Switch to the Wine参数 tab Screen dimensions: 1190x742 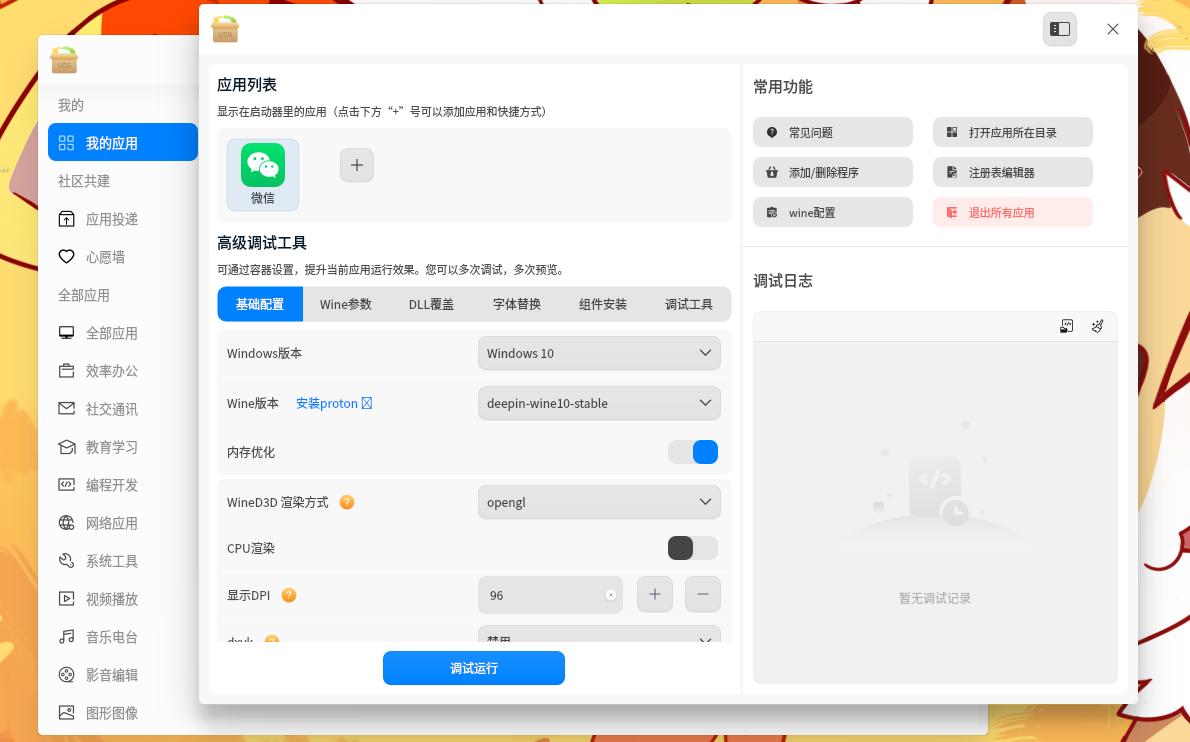pos(345,304)
